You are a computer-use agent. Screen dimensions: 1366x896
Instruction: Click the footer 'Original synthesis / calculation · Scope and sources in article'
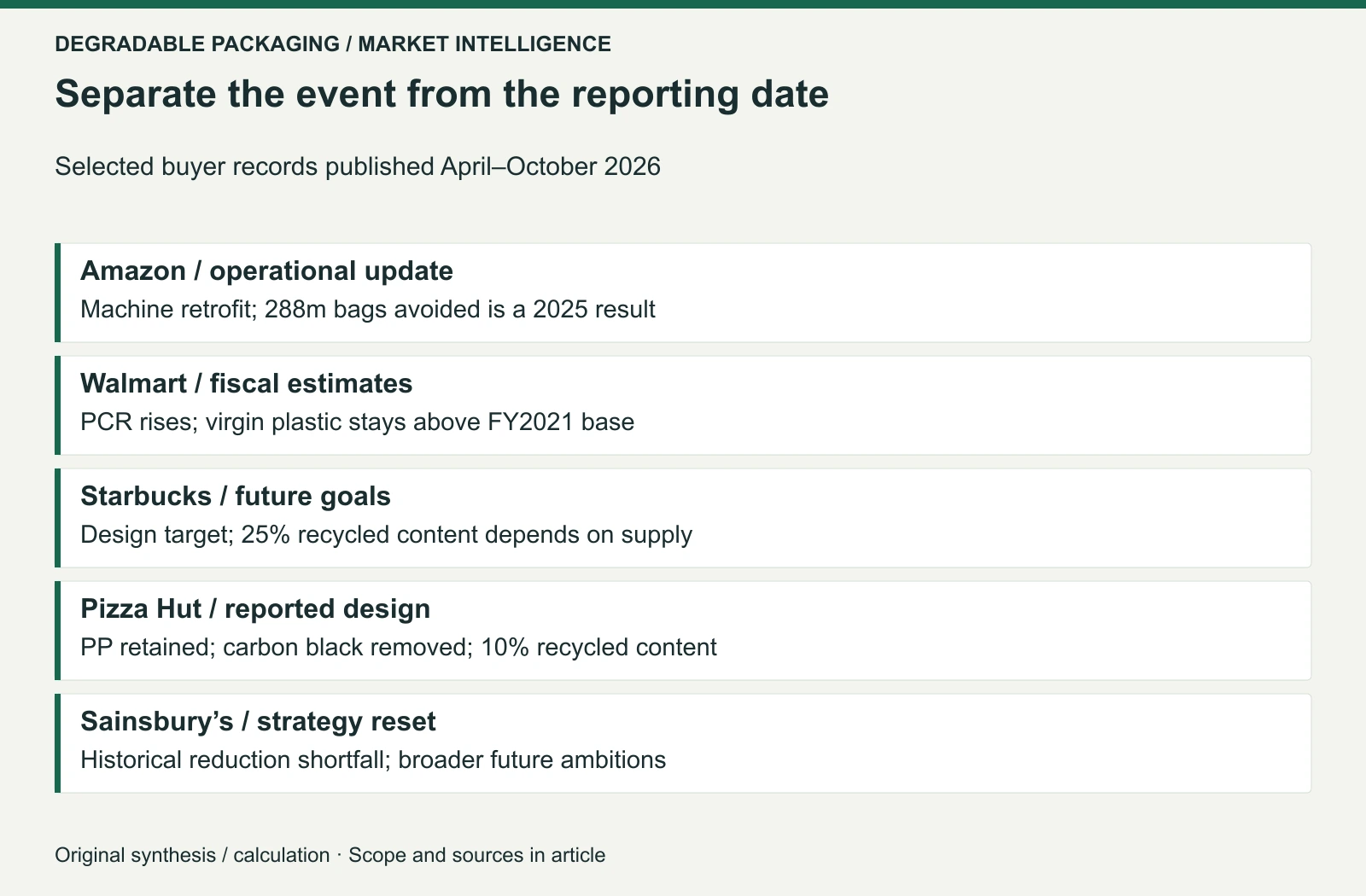(330, 855)
